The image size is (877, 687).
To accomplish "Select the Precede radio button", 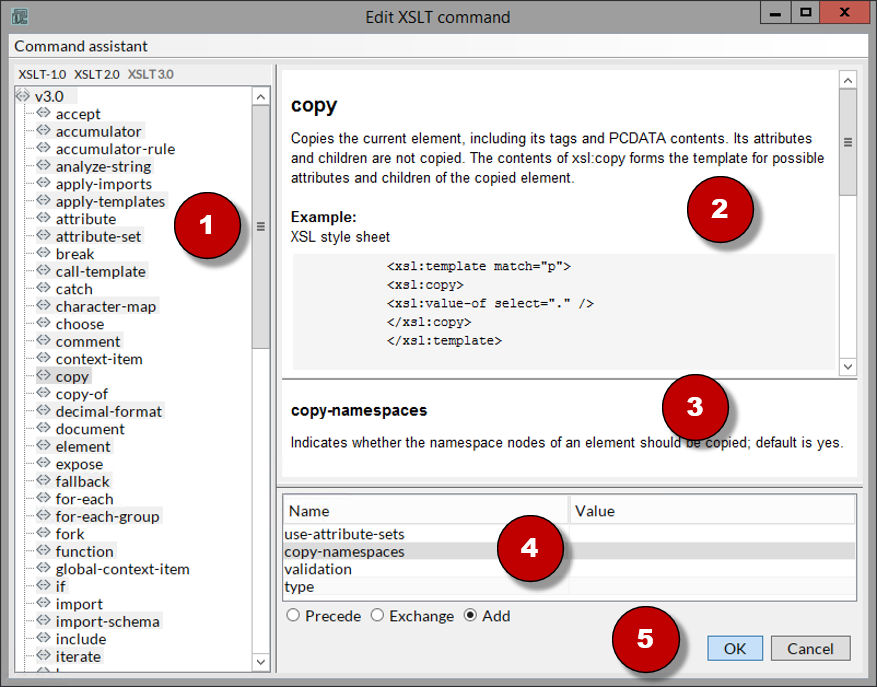I will point(293,616).
